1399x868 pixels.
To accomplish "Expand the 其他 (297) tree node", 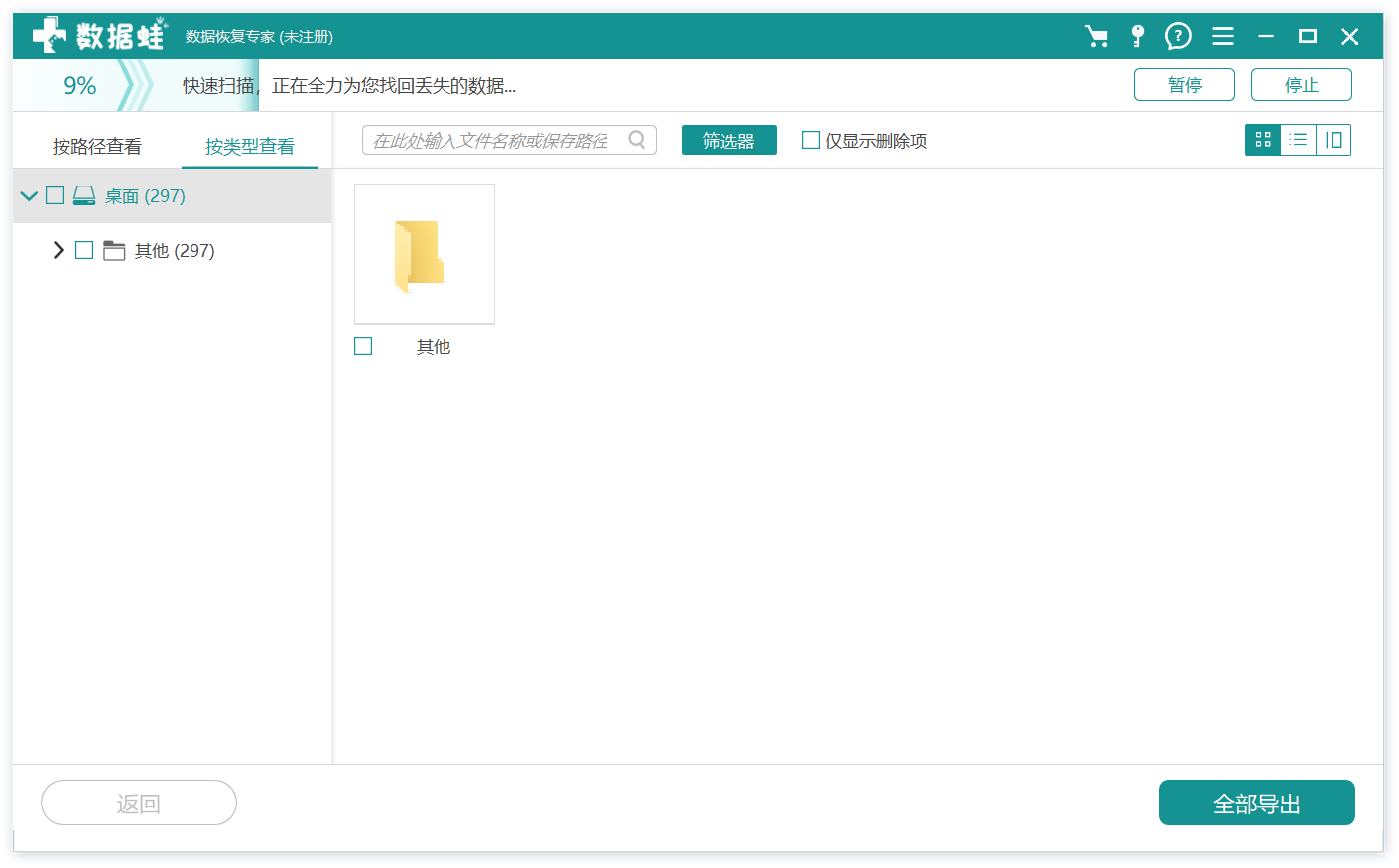I will coord(58,250).
